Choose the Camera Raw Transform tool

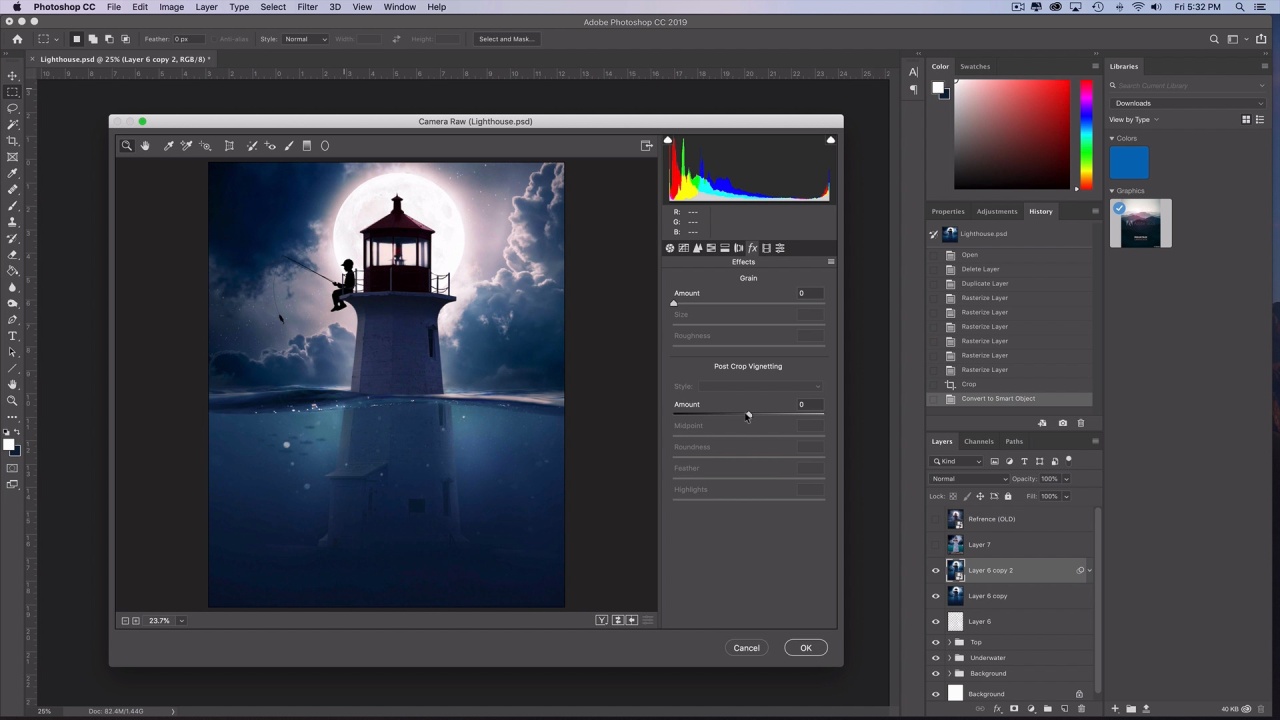pyautogui.click(x=229, y=146)
